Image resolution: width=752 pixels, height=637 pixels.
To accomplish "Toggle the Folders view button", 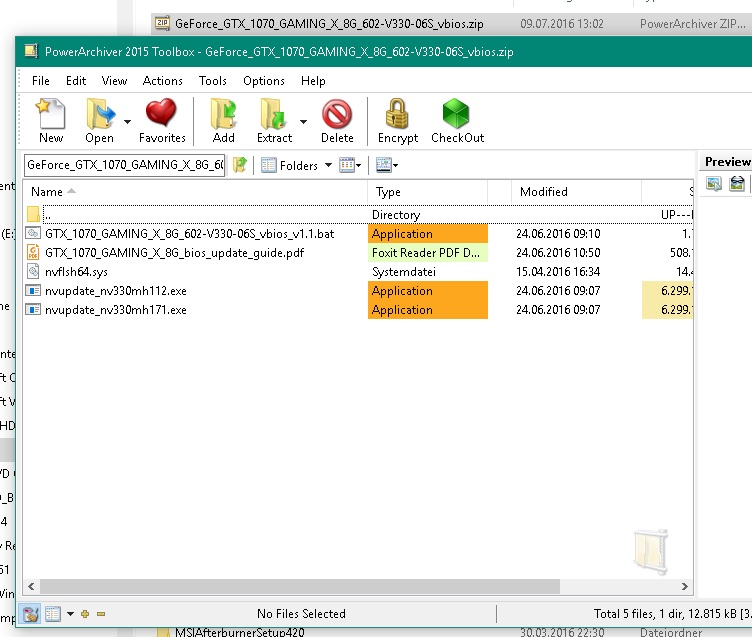I will click(289, 165).
